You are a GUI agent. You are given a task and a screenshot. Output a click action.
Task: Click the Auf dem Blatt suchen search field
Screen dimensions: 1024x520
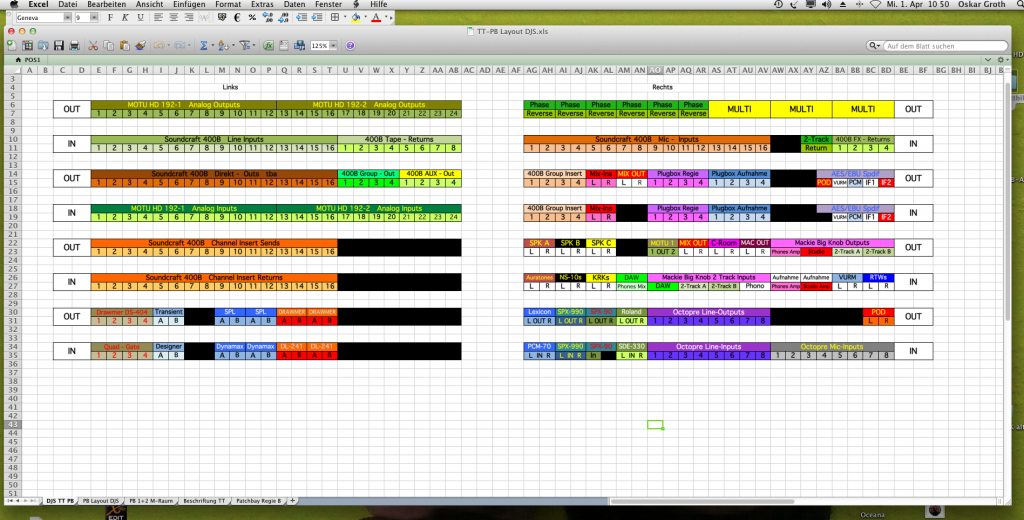pyautogui.click(x=944, y=46)
